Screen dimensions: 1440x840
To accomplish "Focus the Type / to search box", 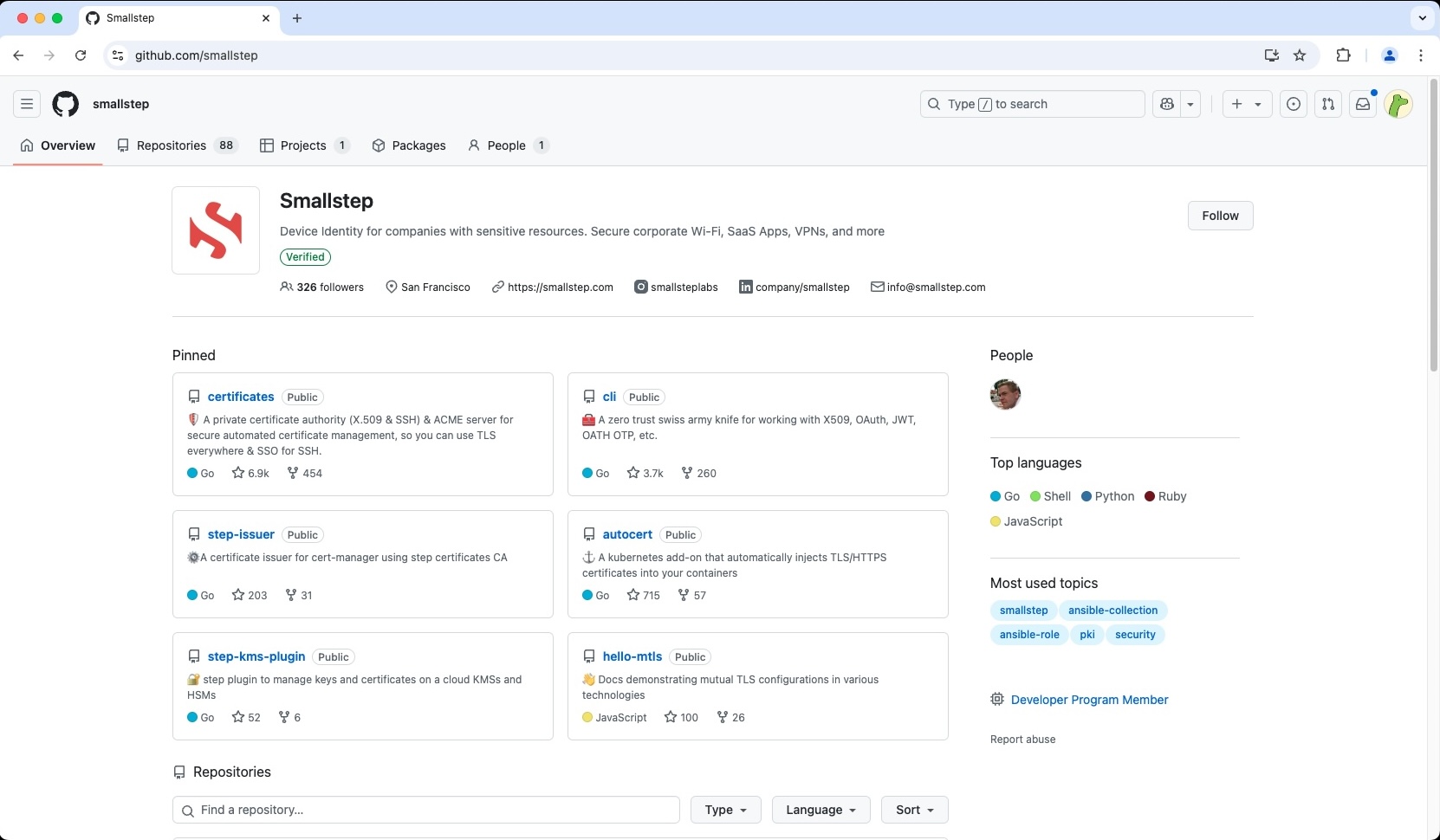I will (x=1033, y=104).
